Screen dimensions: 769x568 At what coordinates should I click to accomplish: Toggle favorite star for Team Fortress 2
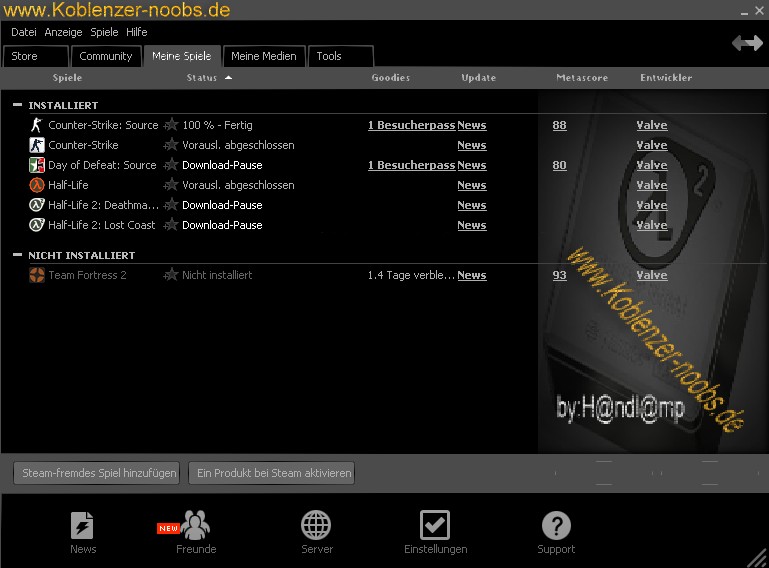tap(171, 275)
